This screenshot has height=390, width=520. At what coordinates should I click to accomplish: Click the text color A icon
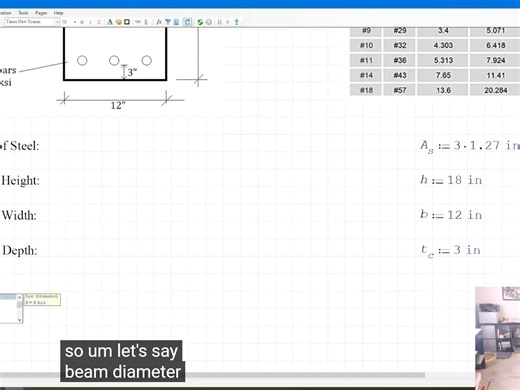(110, 22)
